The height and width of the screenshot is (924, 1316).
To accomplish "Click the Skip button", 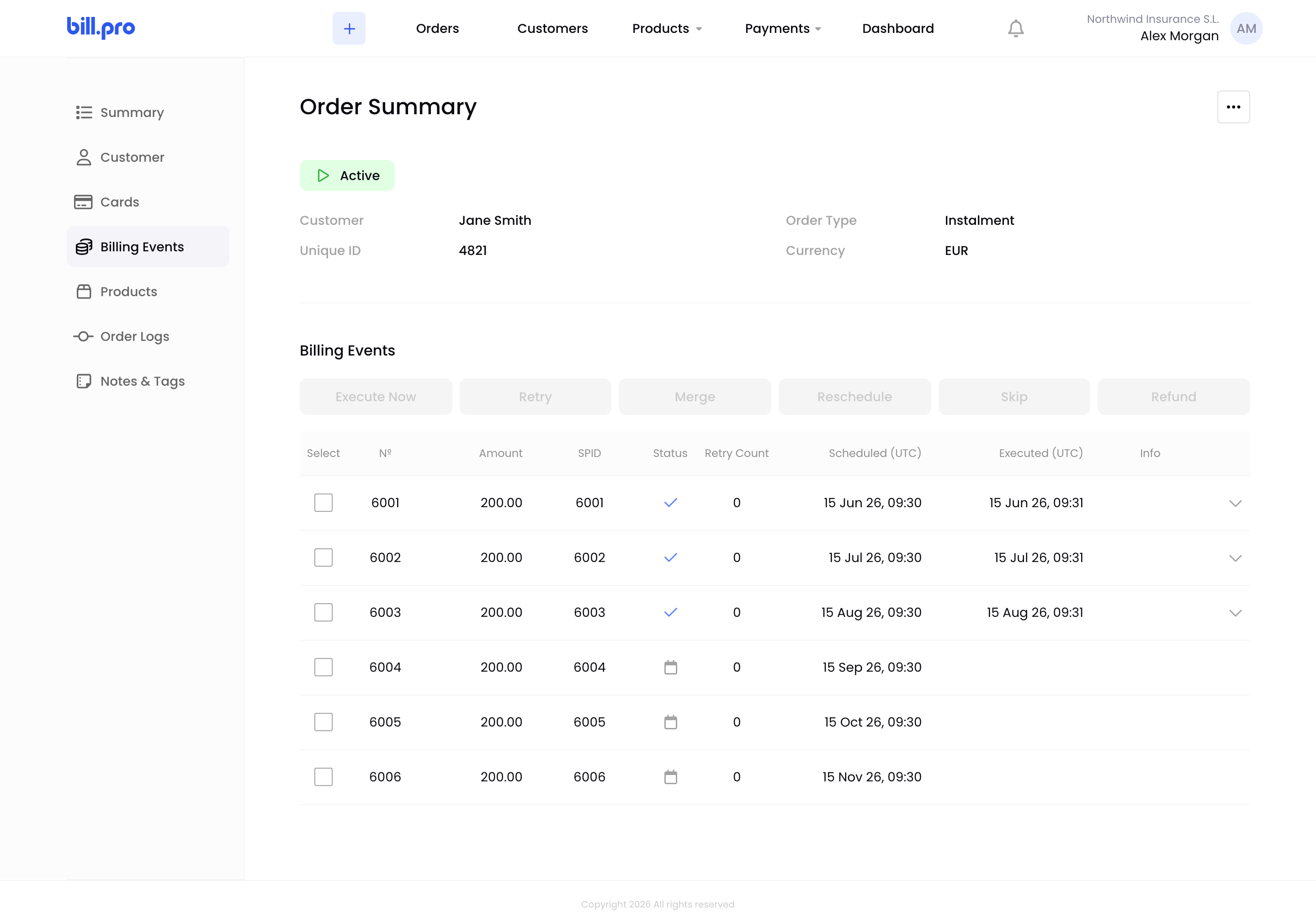I will 1014,397.
